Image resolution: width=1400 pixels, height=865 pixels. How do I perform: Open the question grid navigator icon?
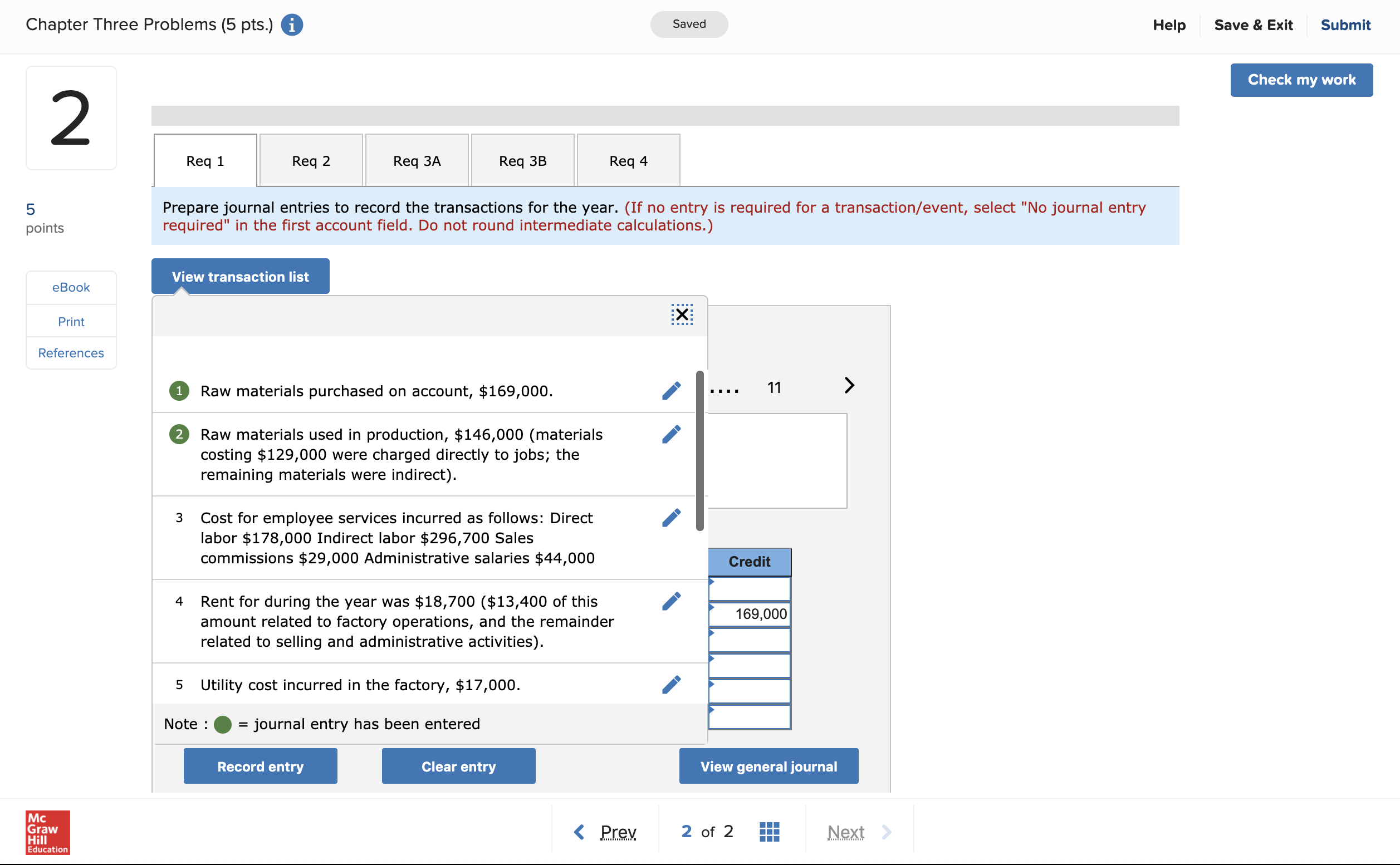768,832
